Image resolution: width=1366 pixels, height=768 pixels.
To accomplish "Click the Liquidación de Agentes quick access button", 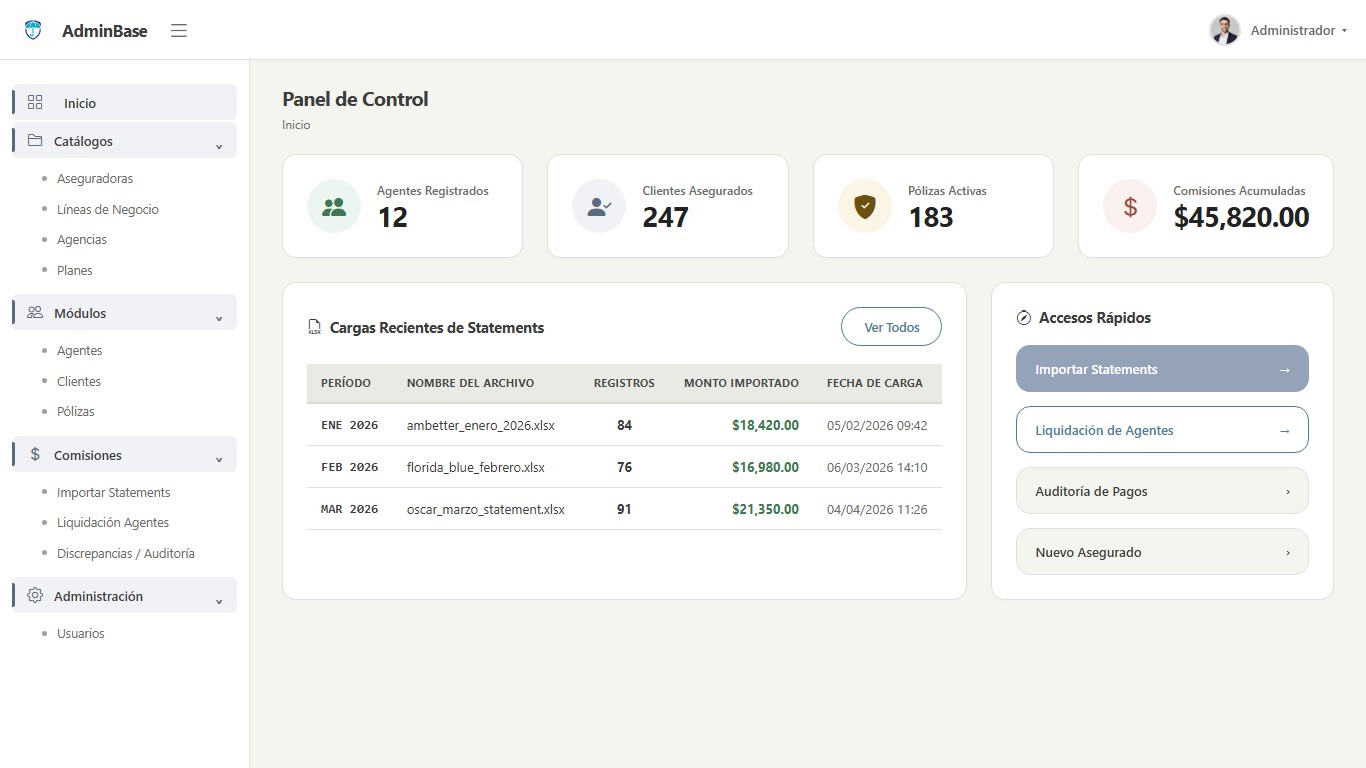I will pos(1162,430).
